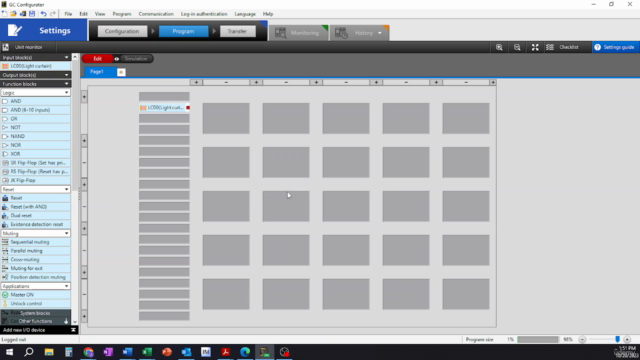Viewport: 640px width, 360px height.
Task: Click the Fit to screen icon
Action: click(535, 47)
